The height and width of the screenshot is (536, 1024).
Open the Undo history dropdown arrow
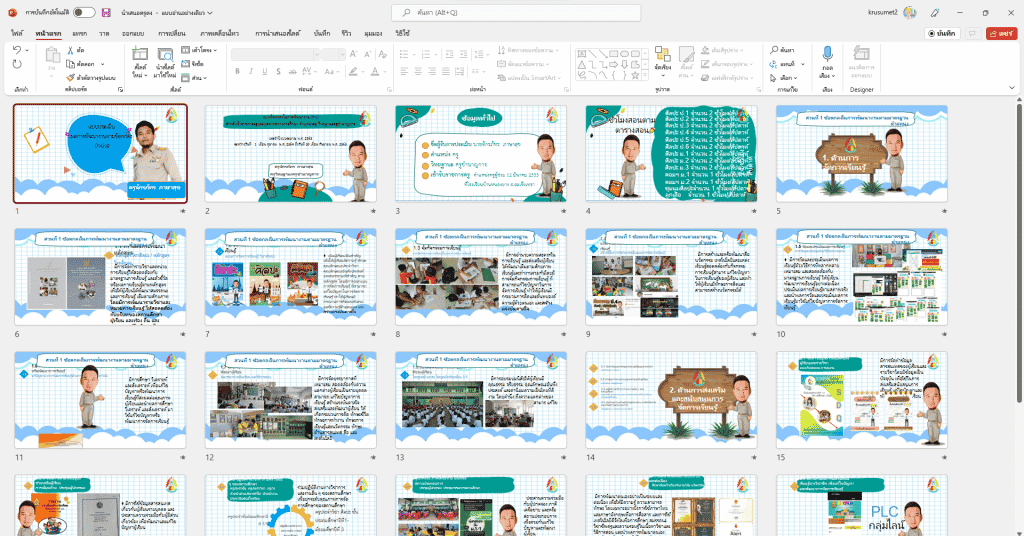click(x=25, y=50)
